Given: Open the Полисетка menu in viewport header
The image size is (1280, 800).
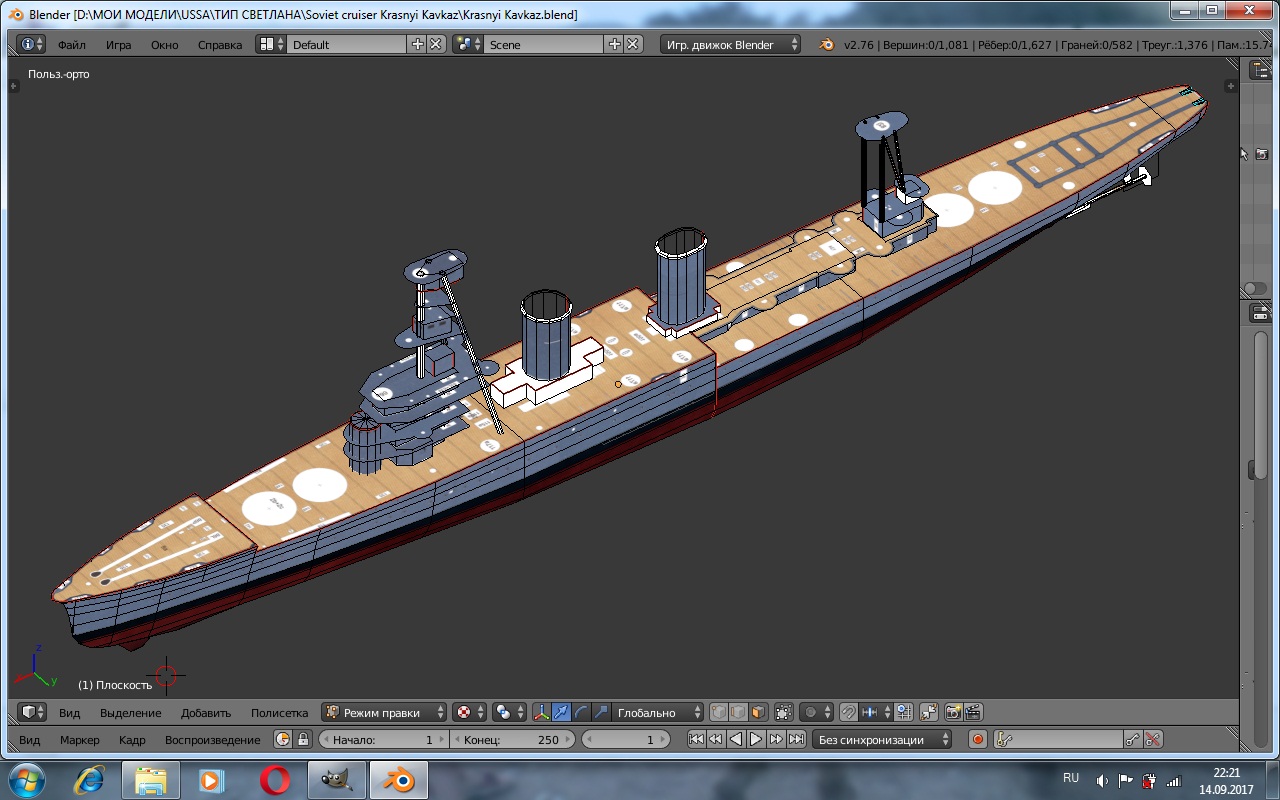Looking at the screenshot, I should coord(279,712).
